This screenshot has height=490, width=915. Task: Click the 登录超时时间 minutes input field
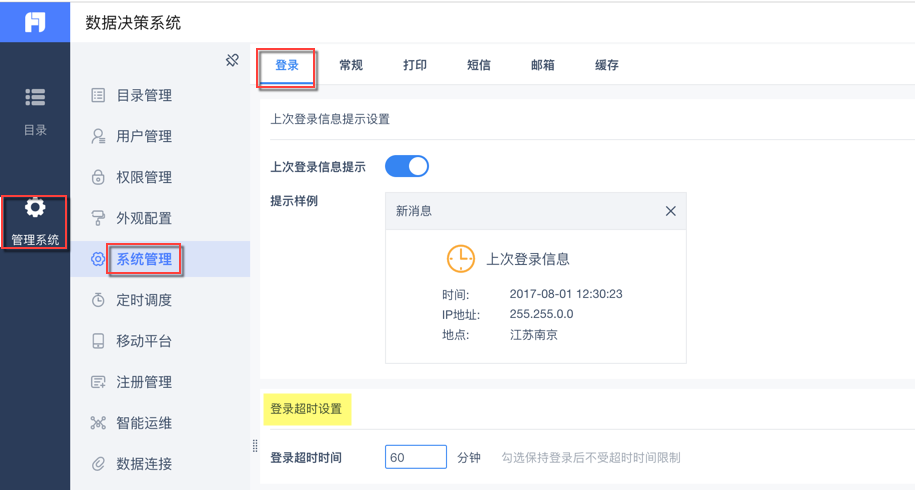coord(415,457)
